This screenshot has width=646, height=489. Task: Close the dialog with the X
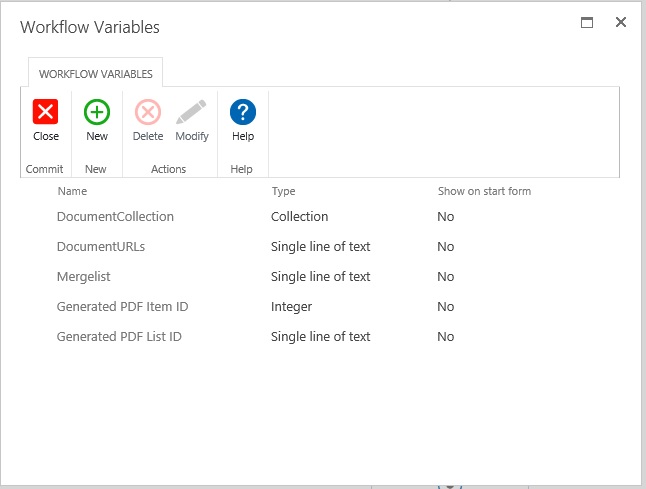coord(620,22)
